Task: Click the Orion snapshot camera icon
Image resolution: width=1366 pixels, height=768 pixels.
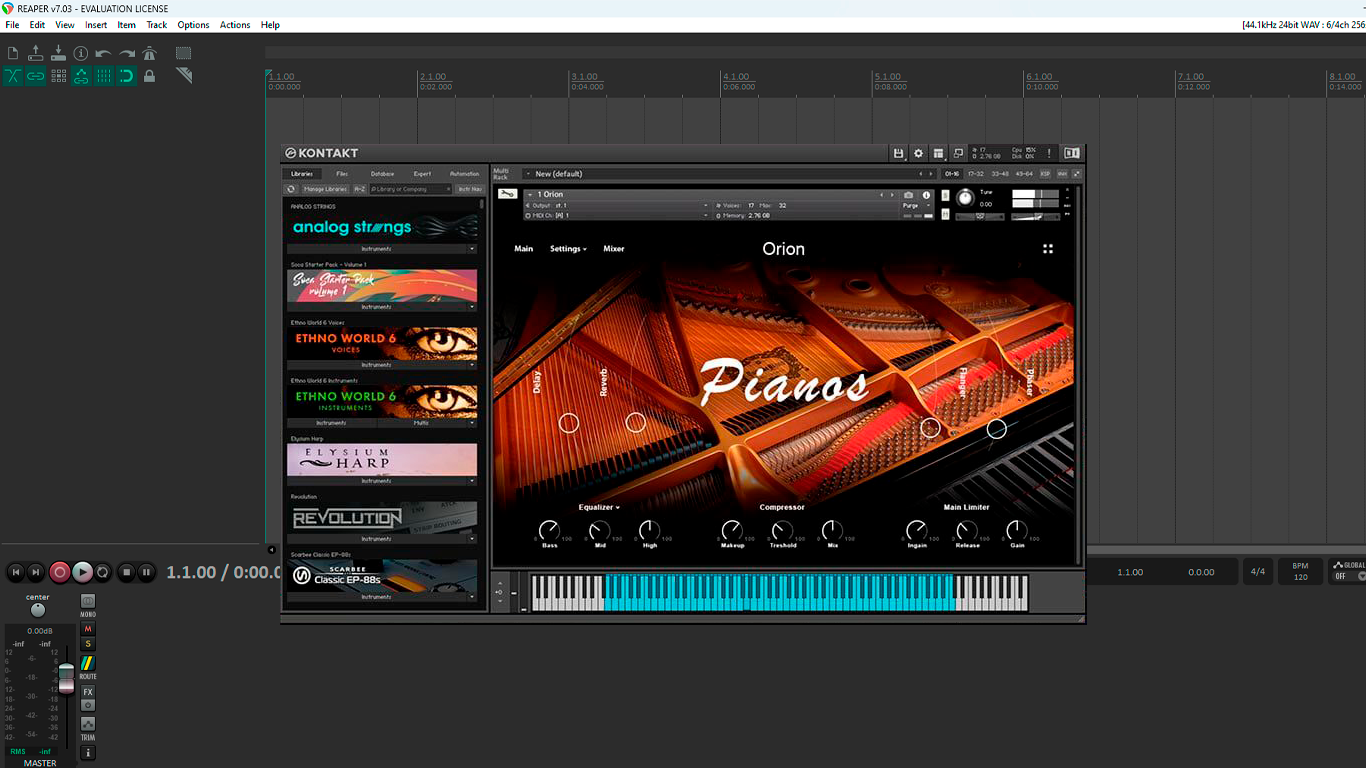Action: [x=908, y=195]
